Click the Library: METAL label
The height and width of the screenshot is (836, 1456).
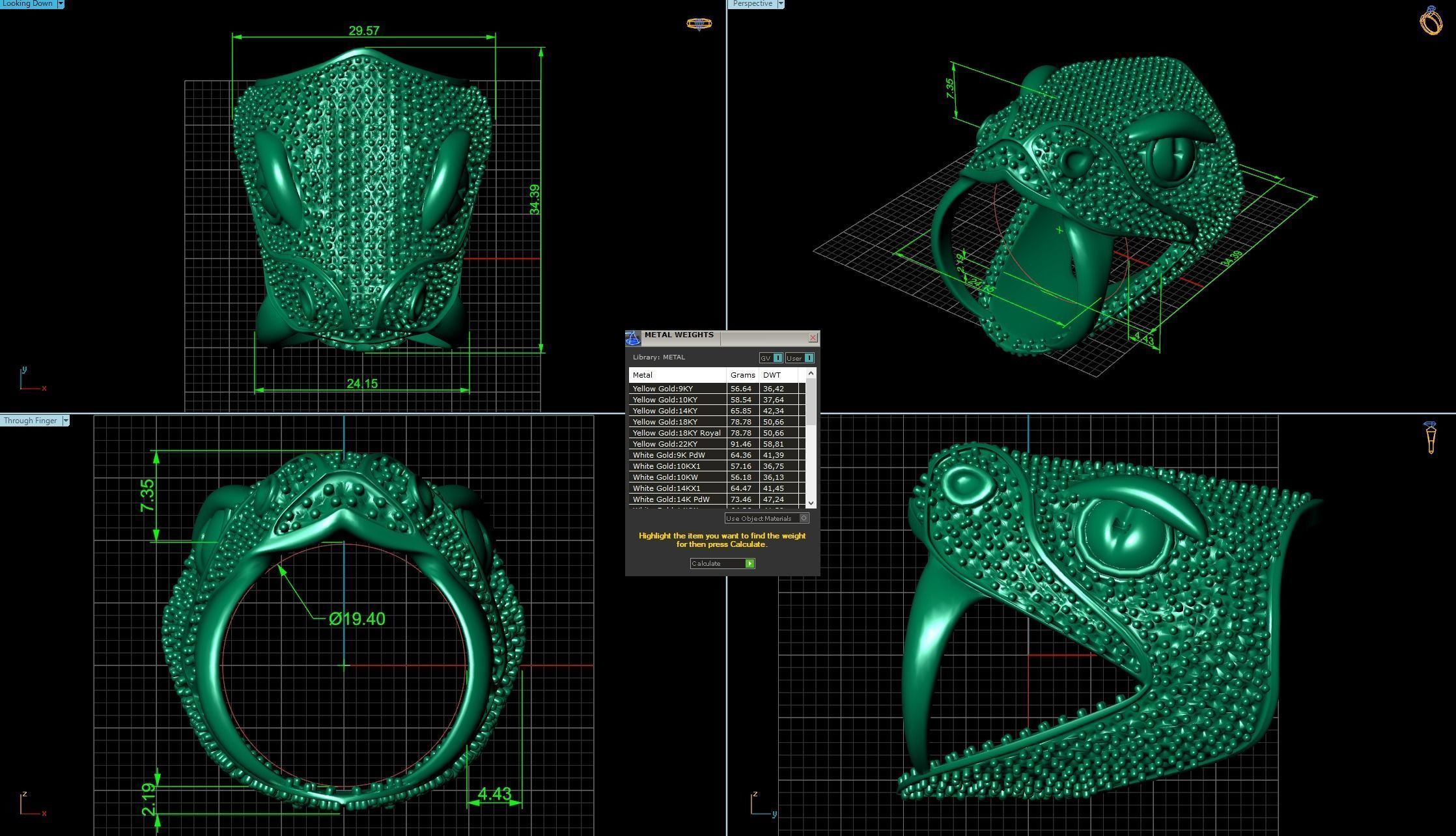(x=659, y=357)
